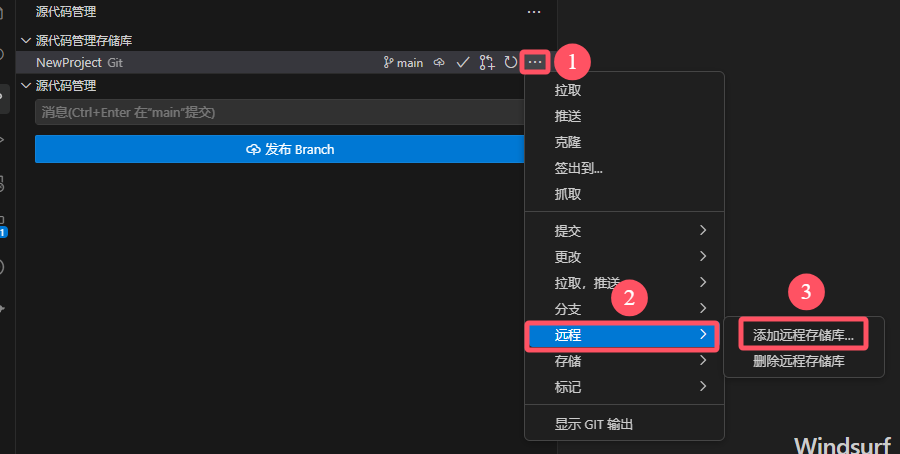
Task: Collapse the 源代码管理存储库 section
Action: pos(26,40)
